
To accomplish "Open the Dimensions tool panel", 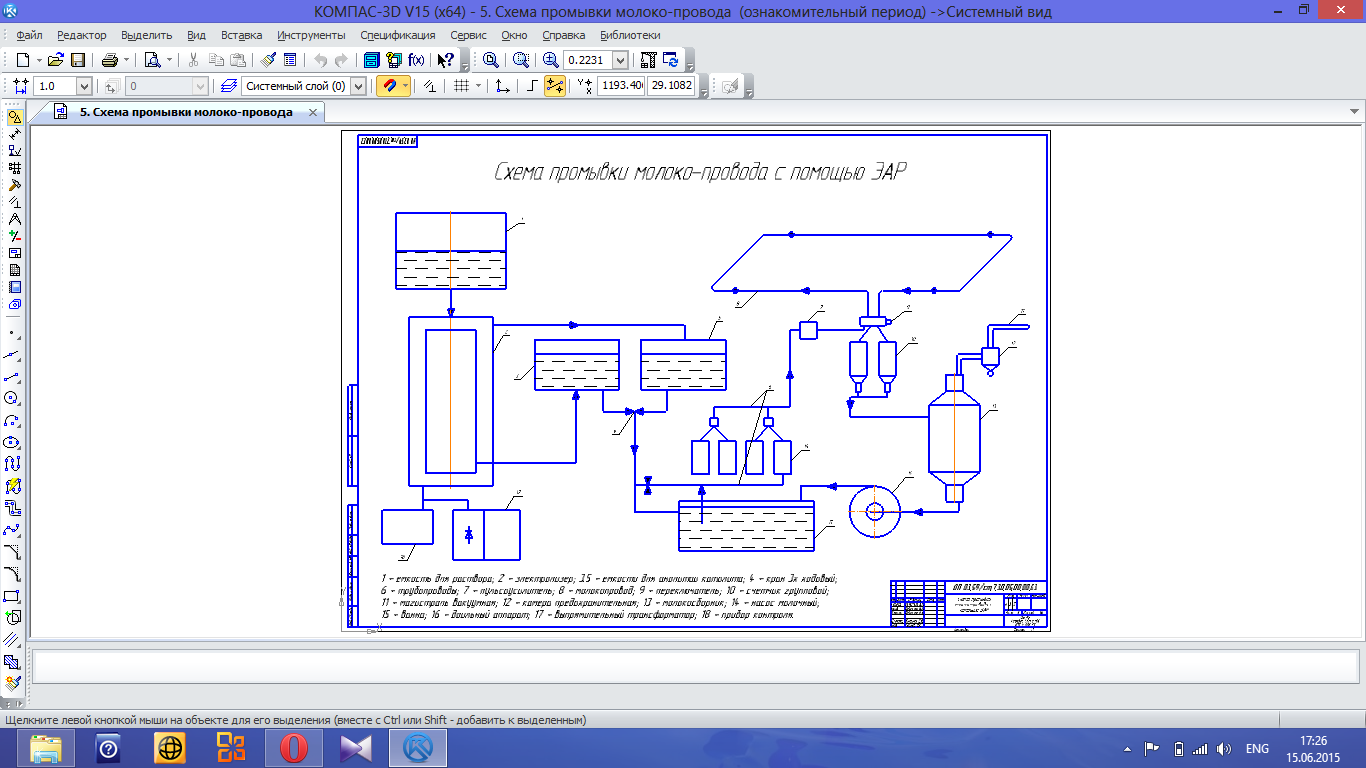I will coord(14,134).
